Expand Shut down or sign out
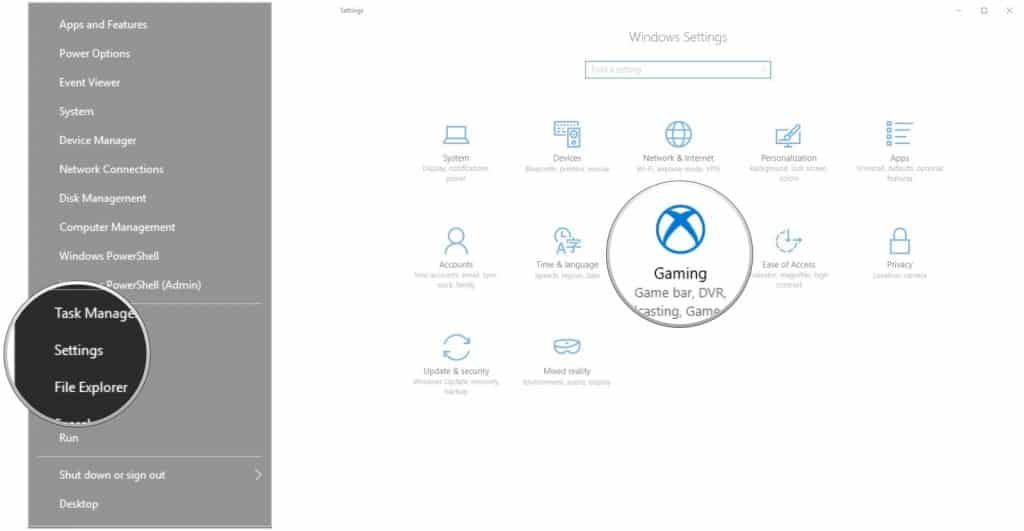Screen dimensions: 1024x531 (112, 475)
